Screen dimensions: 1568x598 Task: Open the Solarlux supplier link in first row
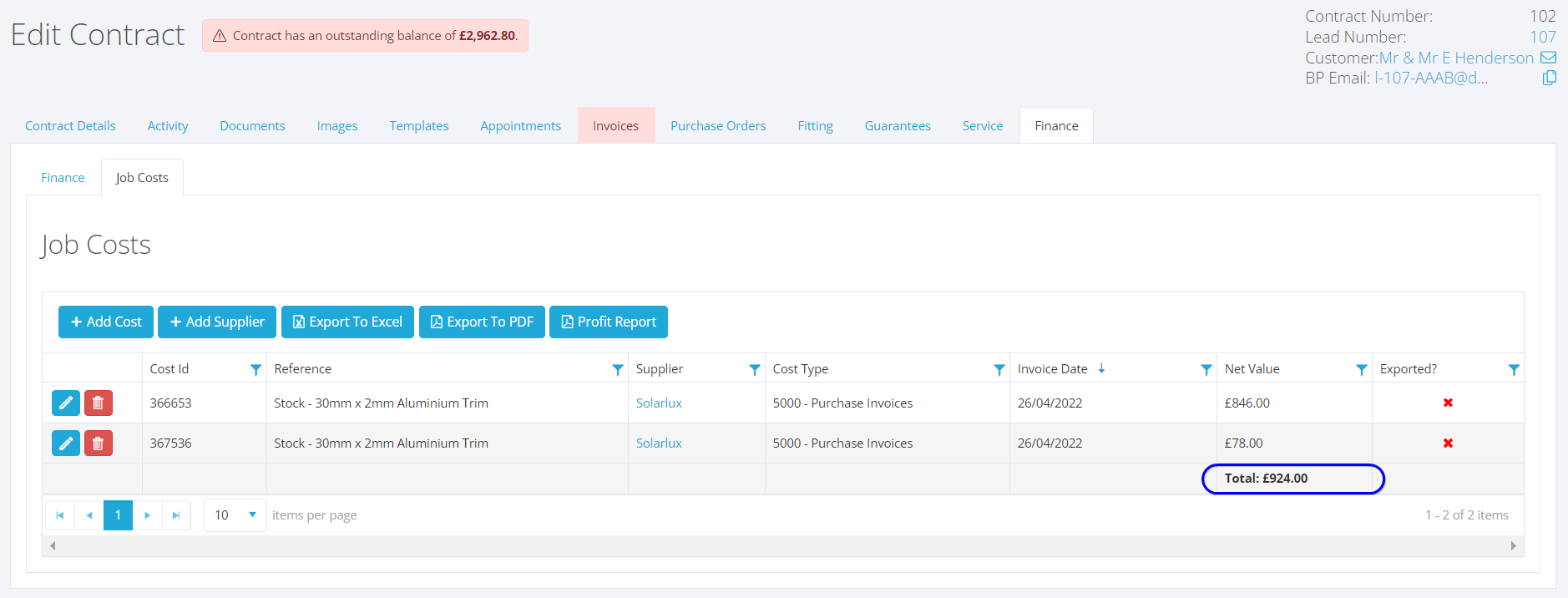(x=659, y=403)
